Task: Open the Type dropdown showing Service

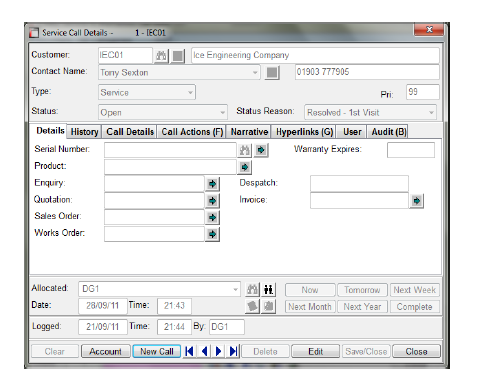Action: point(190,92)
